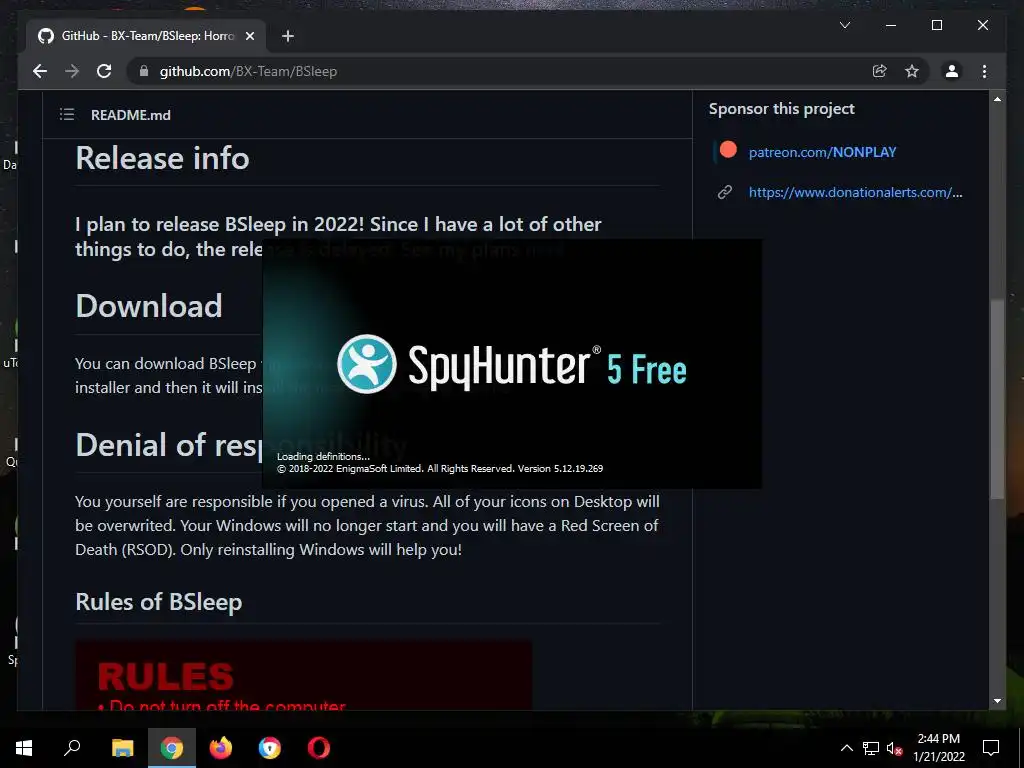Open the notification action center icon

[x=991, y=748]
